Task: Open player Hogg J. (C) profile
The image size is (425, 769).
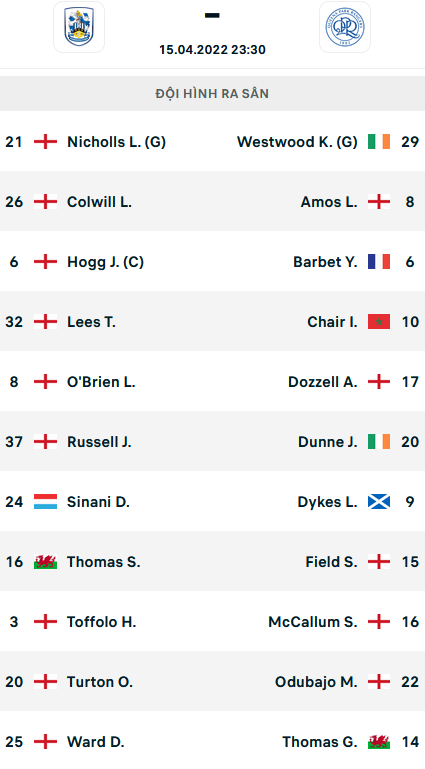Action: tap(105, 262)
